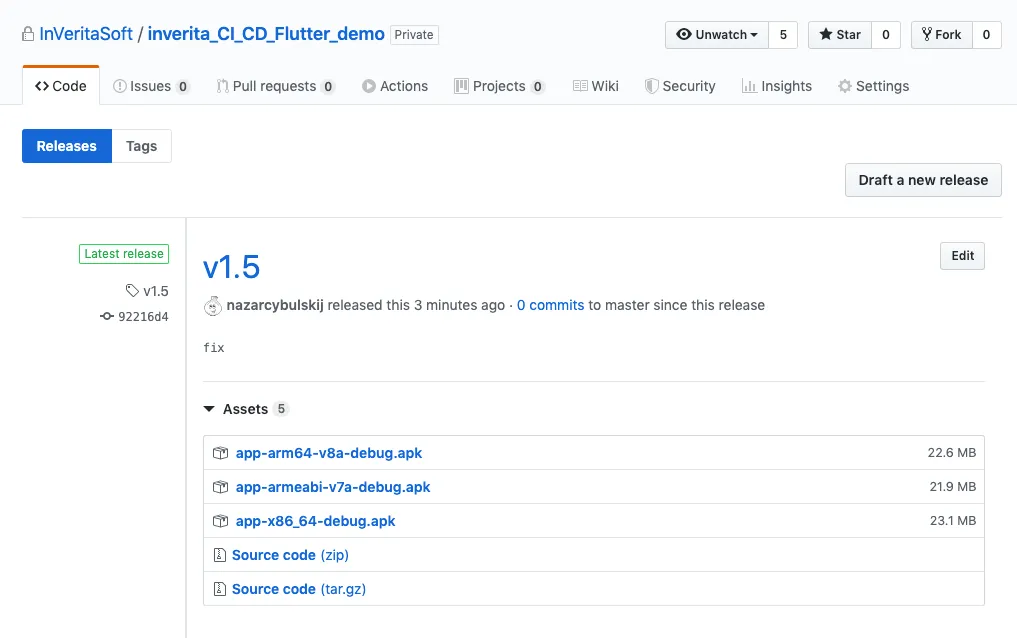Open the inverita_CI_CD_Flutter_demo repository link
1017x638 pixels.
[266, 34]
